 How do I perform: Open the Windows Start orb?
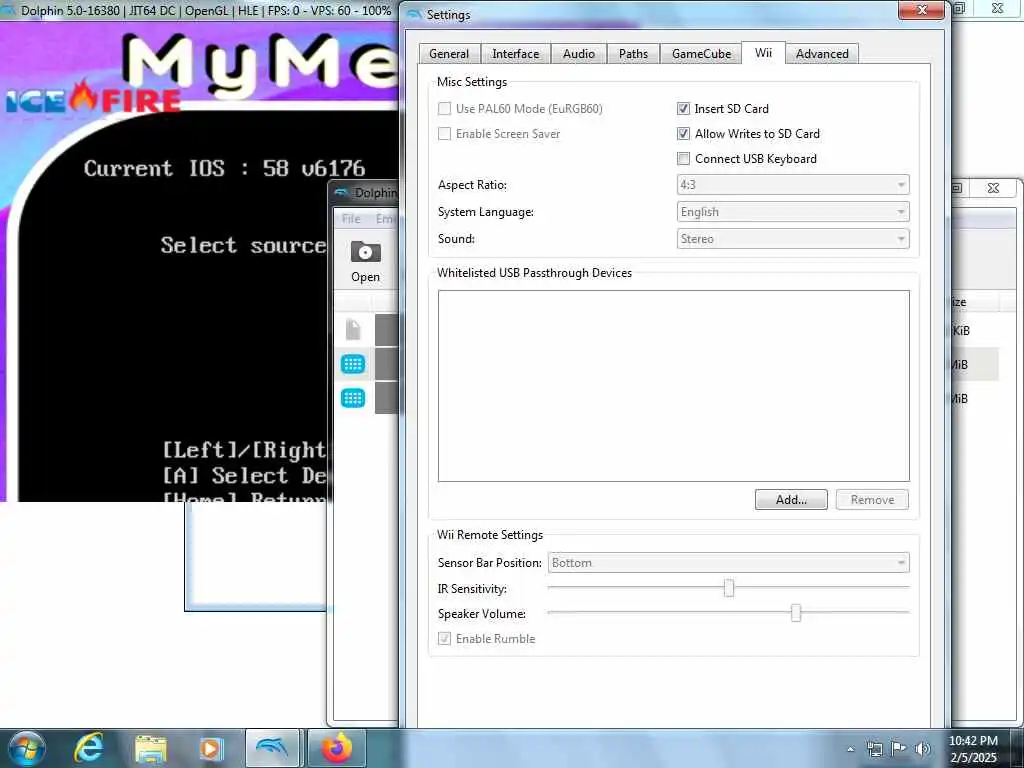pyautogui.click(x=27, y=748)
